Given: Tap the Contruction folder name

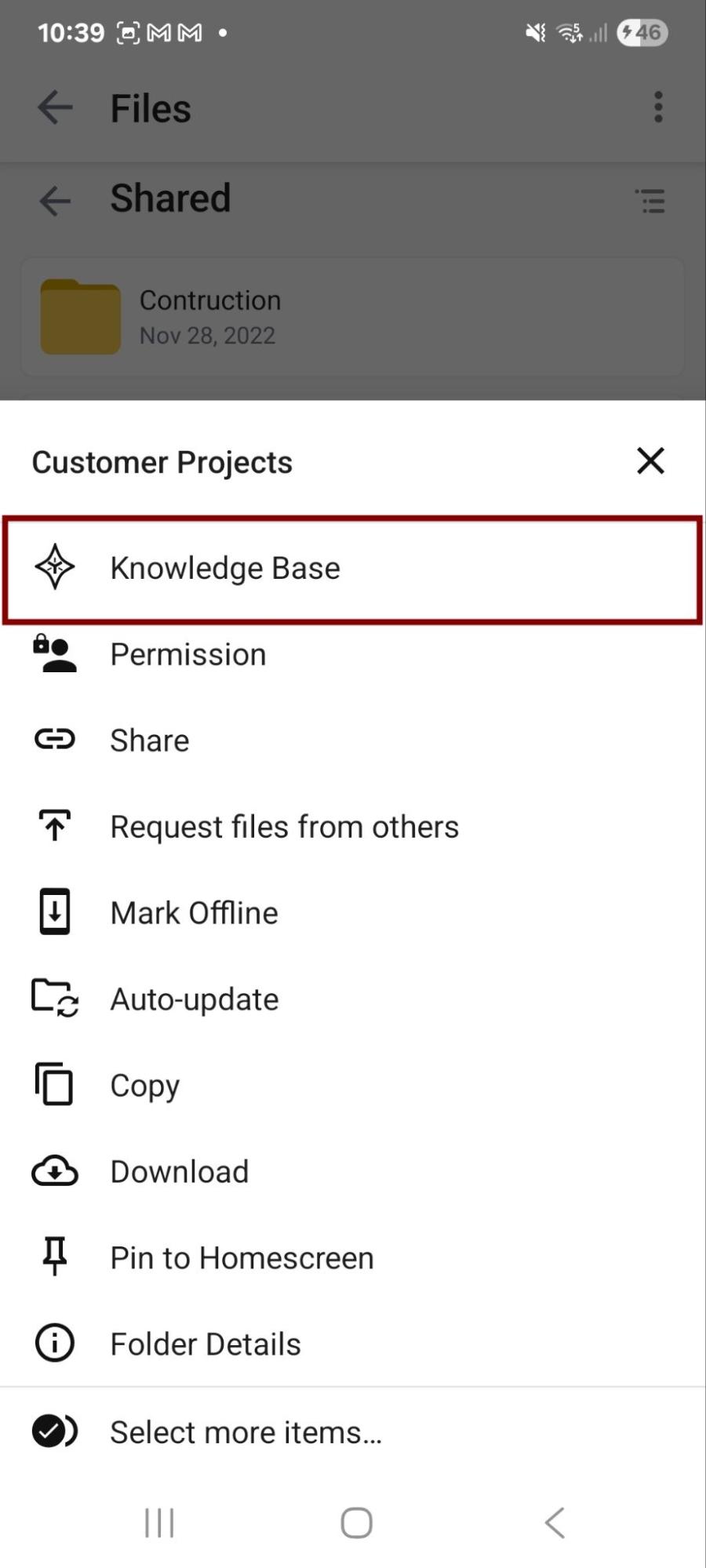Looking at the screenshot, I should coord(210,300).
